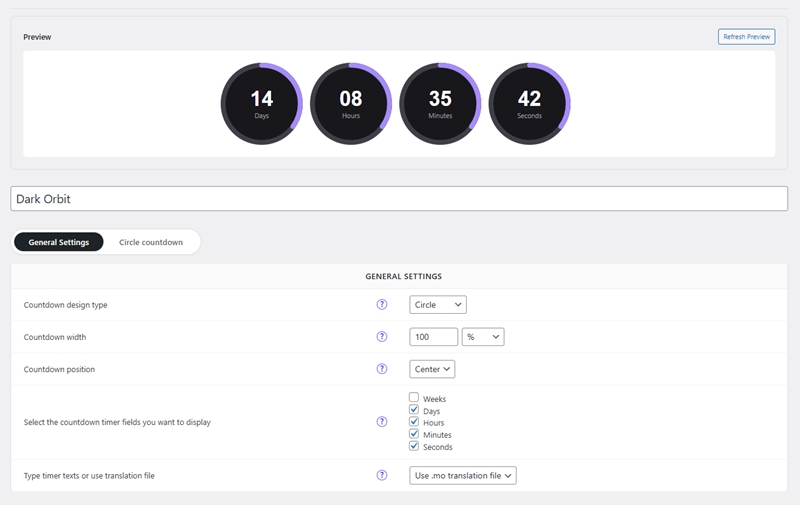Open the Circle design type dropdown
This screenshot has height=505, width=800.
click(x=438, y=305)
